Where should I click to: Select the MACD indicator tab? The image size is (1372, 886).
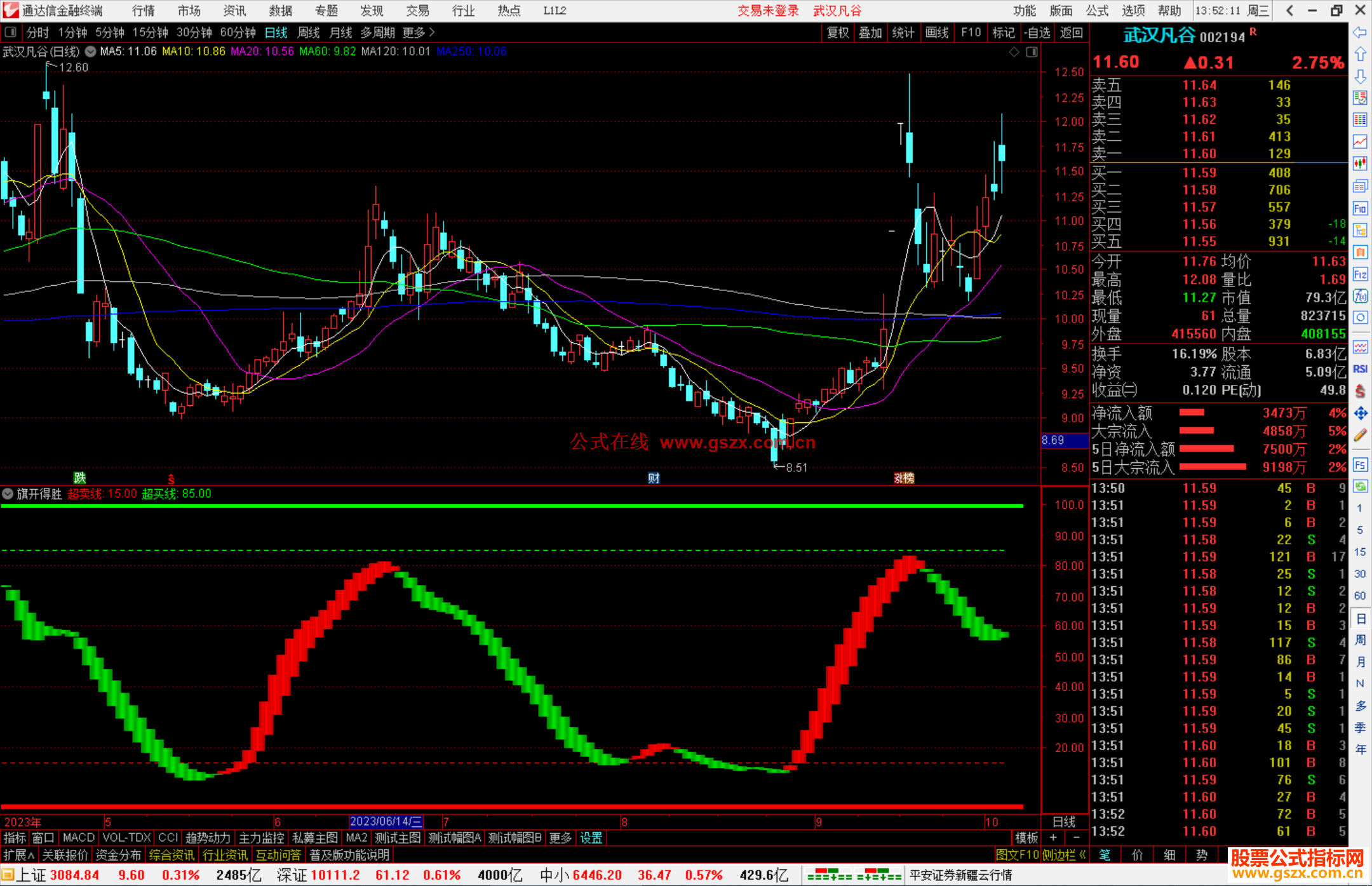pyautogui.click(x=79, y=838)
